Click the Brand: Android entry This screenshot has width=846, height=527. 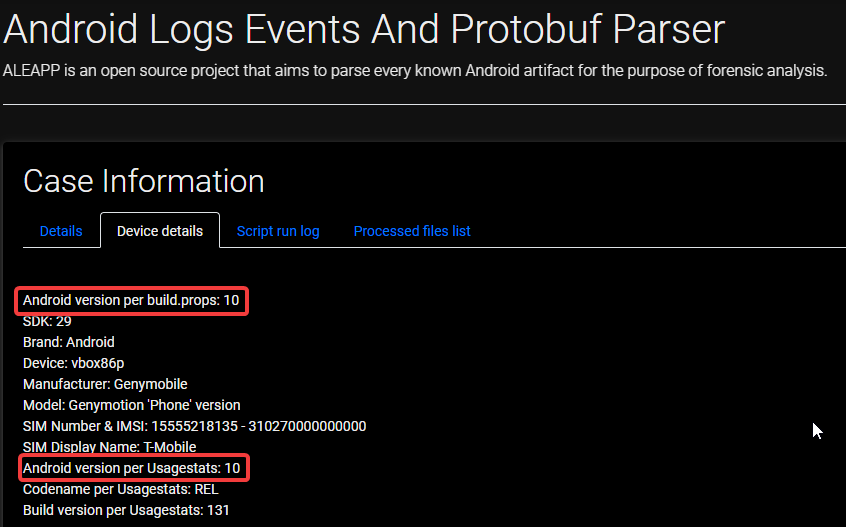point(68,342)
